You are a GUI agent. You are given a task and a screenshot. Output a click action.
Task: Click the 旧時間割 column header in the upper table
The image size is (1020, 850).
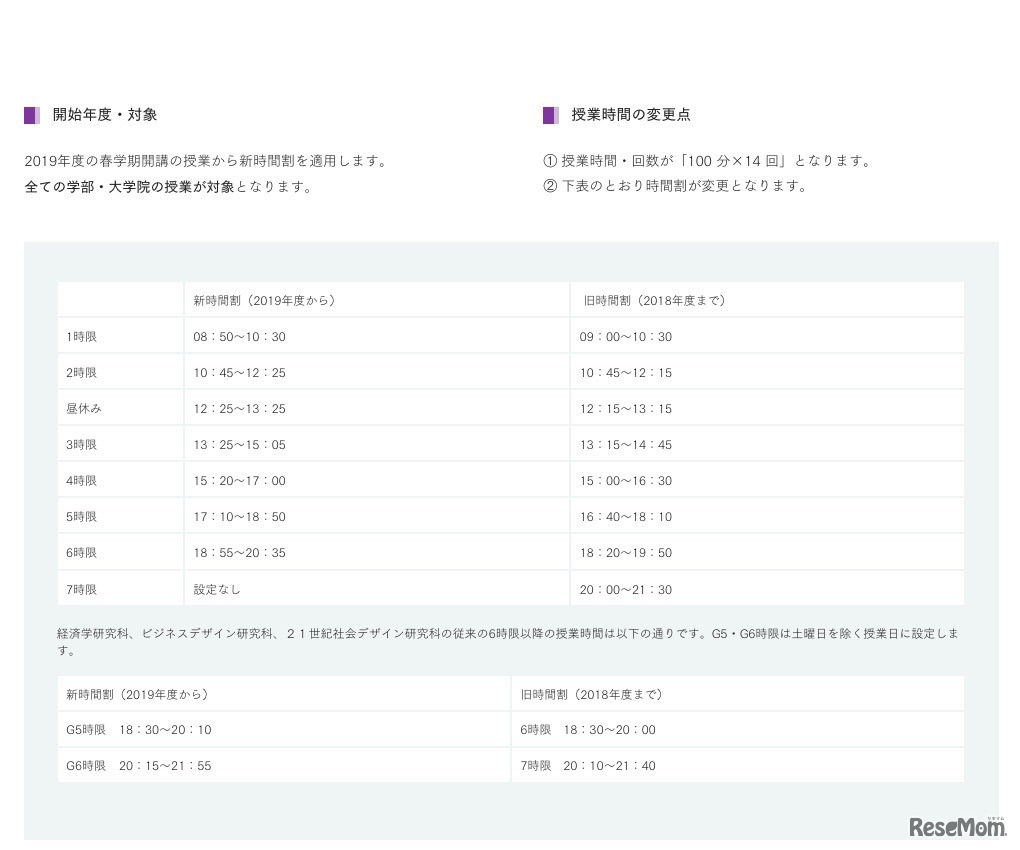[x=654, y=300]
